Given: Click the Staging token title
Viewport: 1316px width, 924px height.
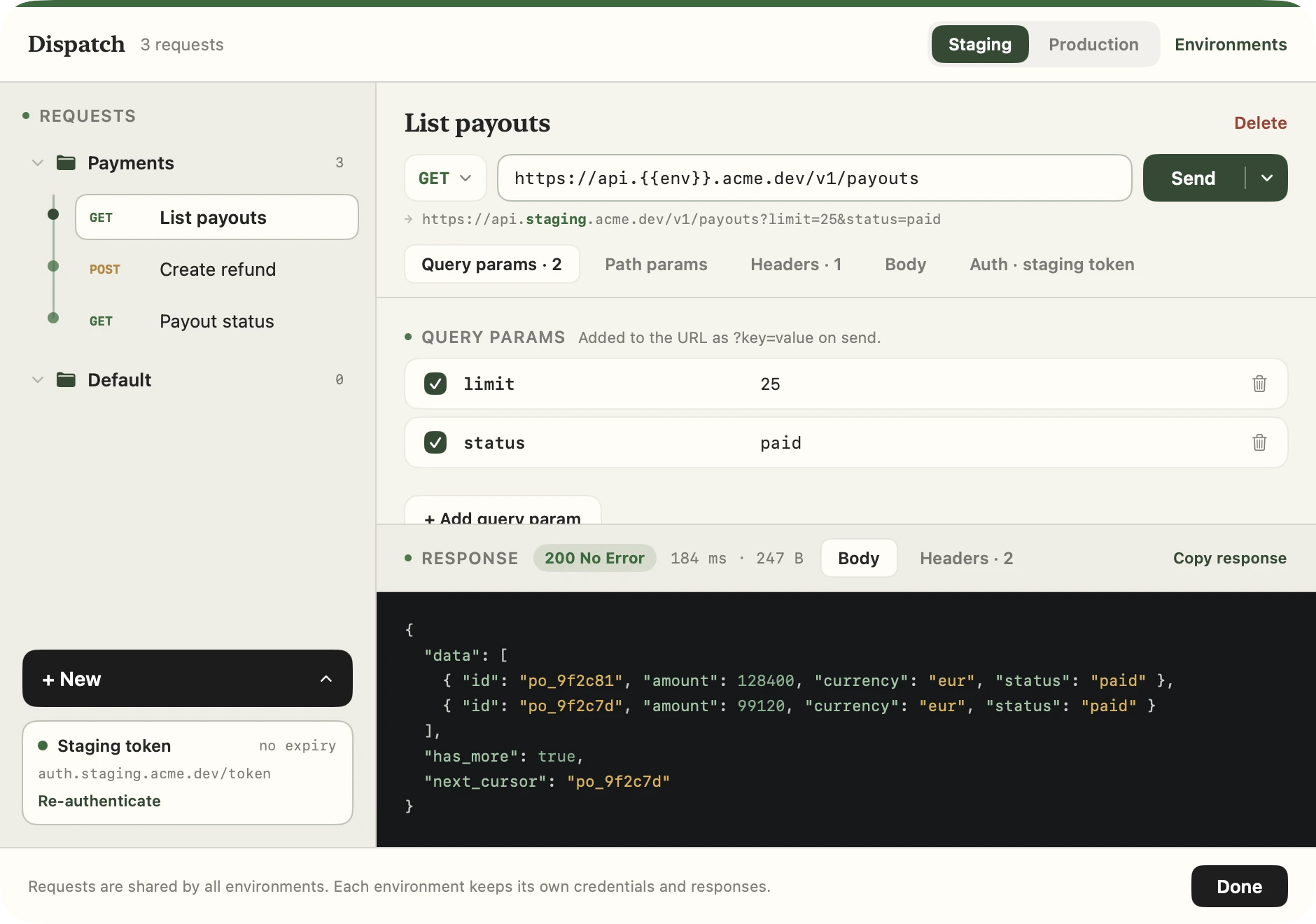Looking at the screenshot, I should [x=114, y=745].
